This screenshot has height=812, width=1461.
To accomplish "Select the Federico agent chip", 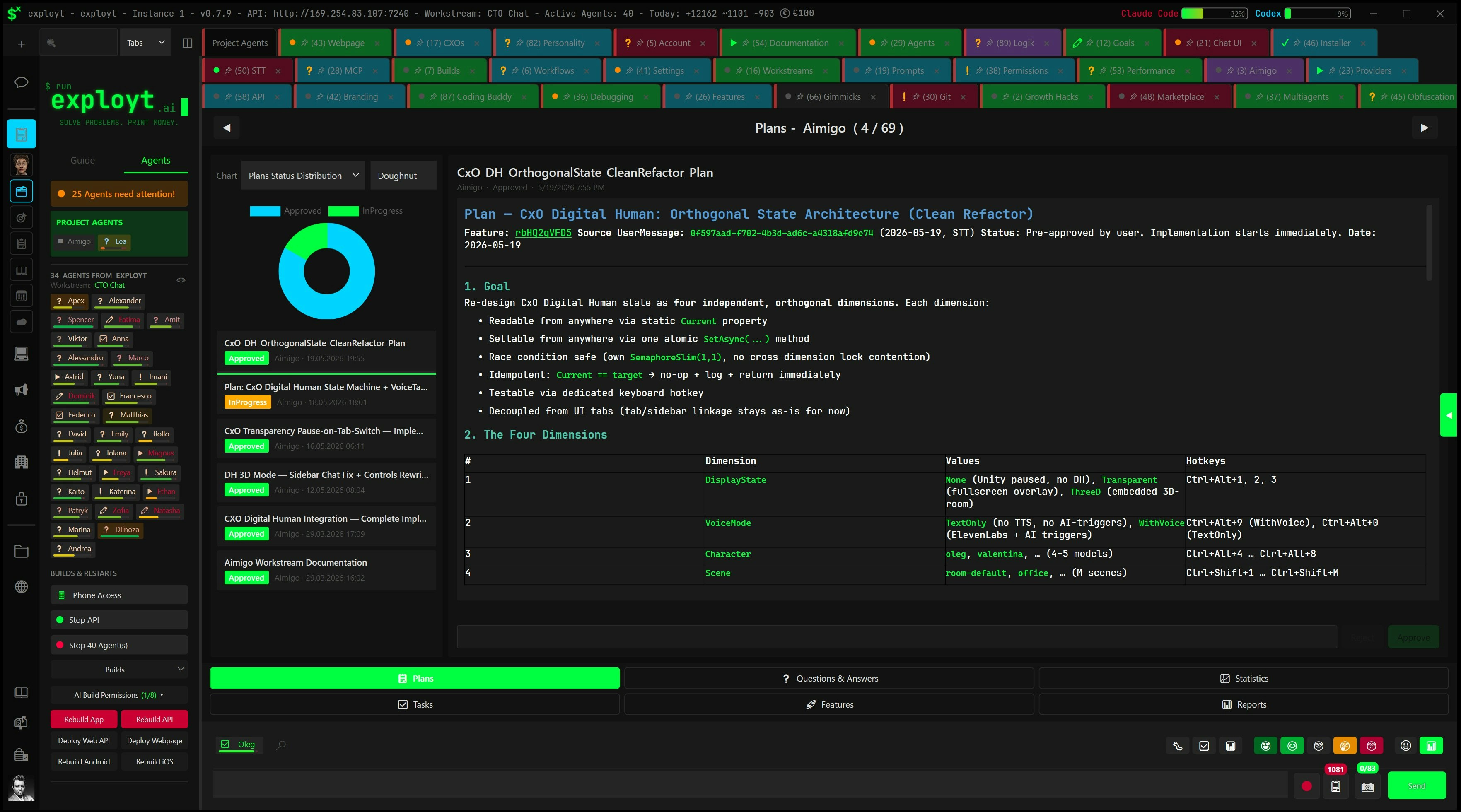I will (x=75, y=415).
